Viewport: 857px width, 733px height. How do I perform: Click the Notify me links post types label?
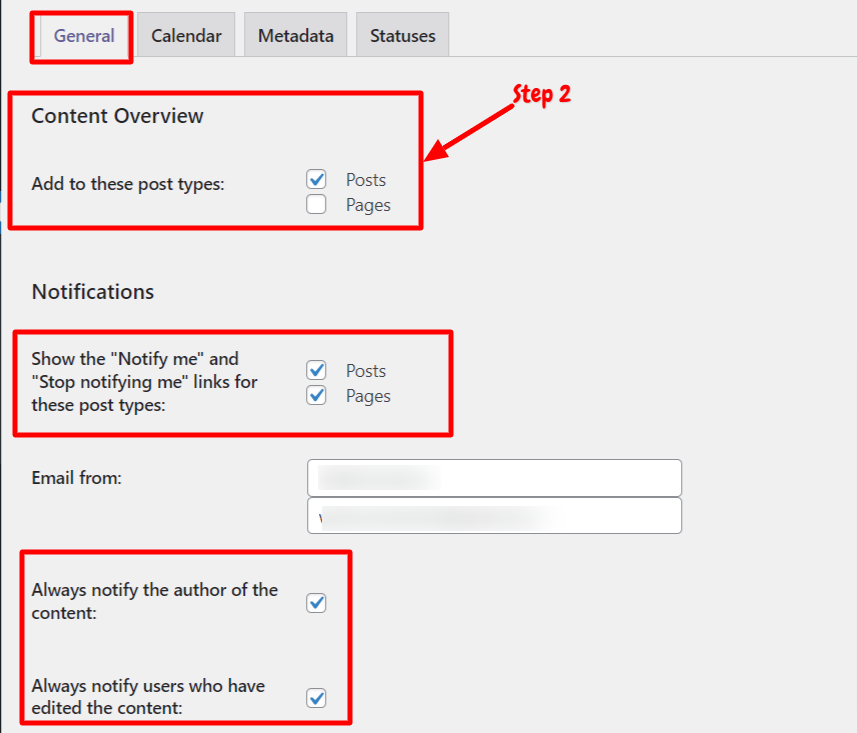[144, 382]
